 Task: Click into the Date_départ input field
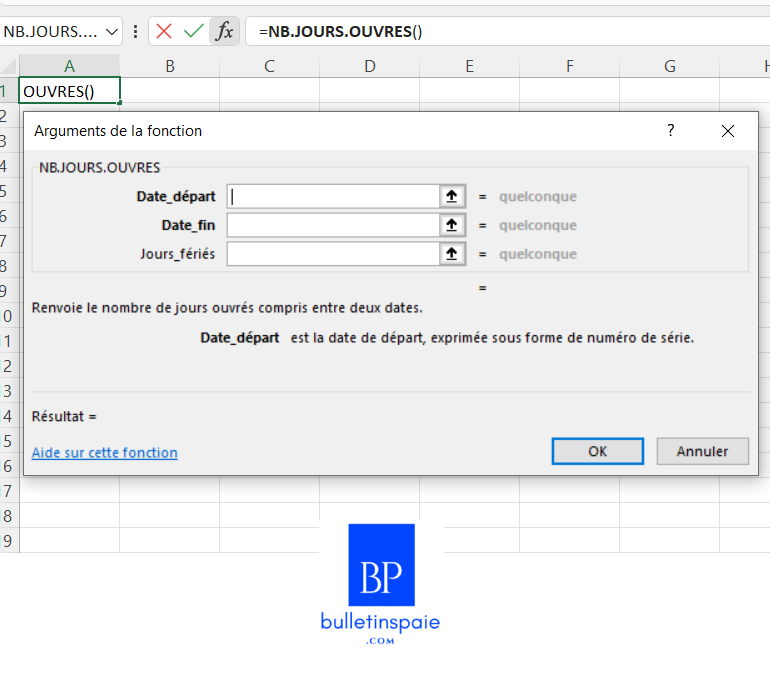tap(333, 197)
